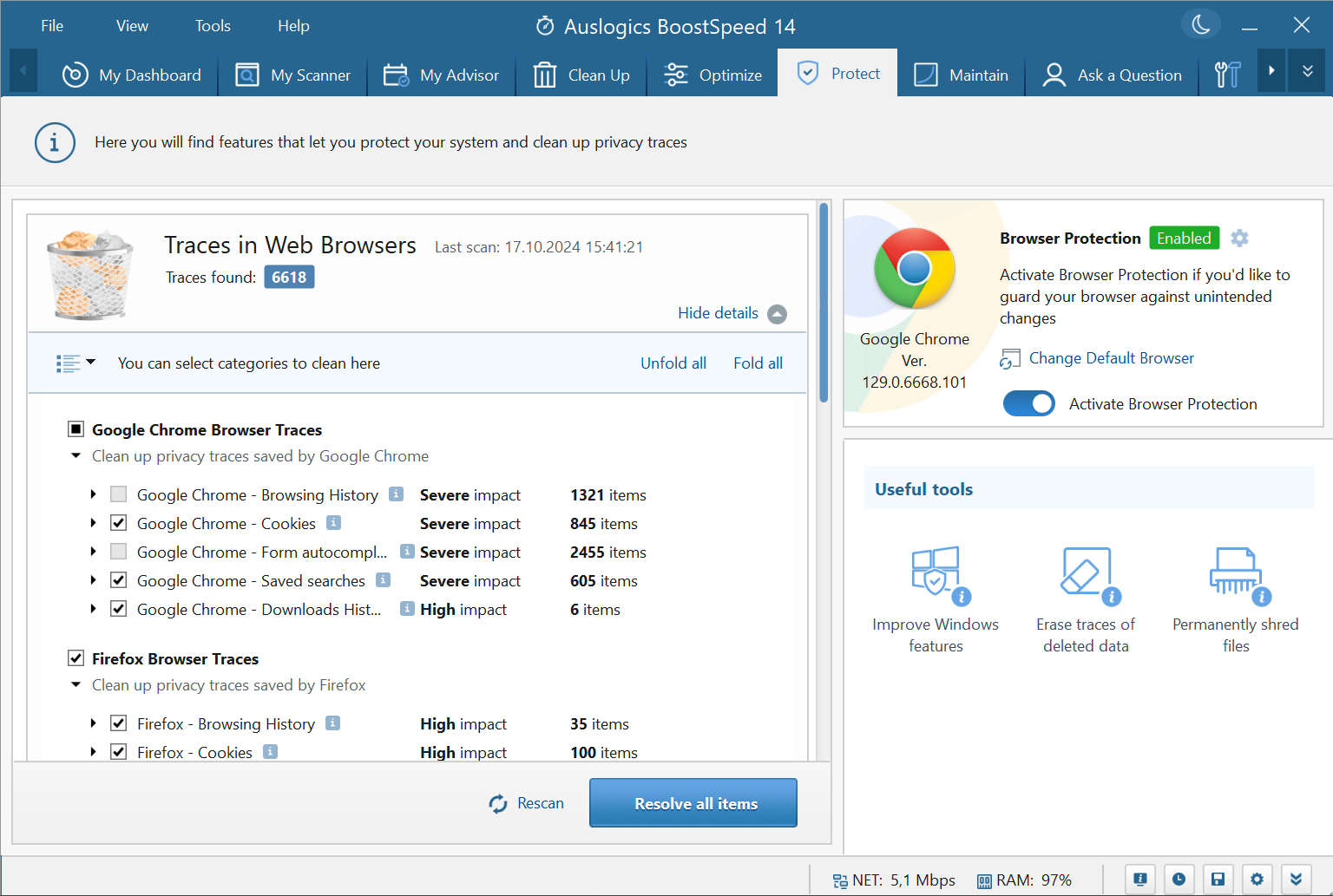Disable Activate Browser Protection

click(x=1029, y=403)
